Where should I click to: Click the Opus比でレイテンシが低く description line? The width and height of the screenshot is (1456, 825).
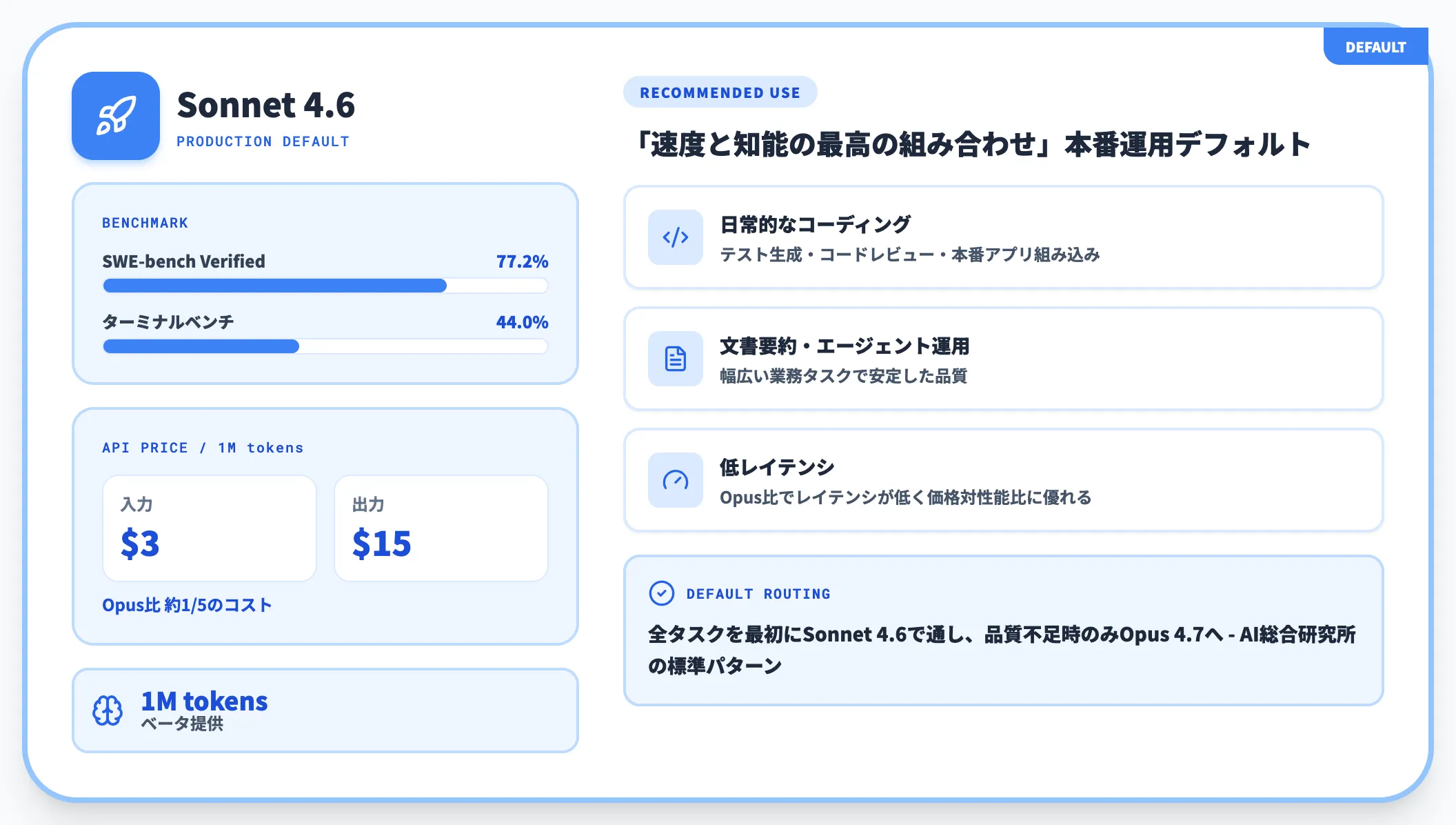click(x=906, y=497)
